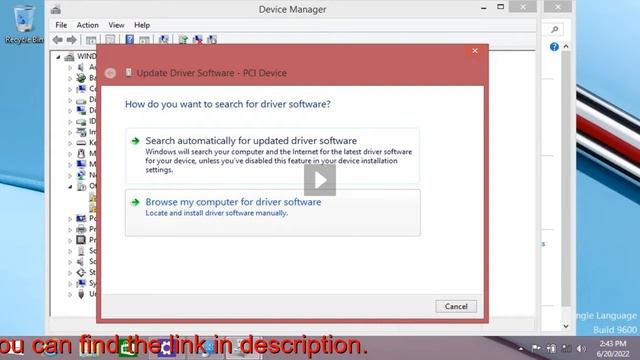The width and height of the screenshot is (640, 360).
Task: Click the Scan for hardware changes toolbar icon
Action: tap(164, 40)
